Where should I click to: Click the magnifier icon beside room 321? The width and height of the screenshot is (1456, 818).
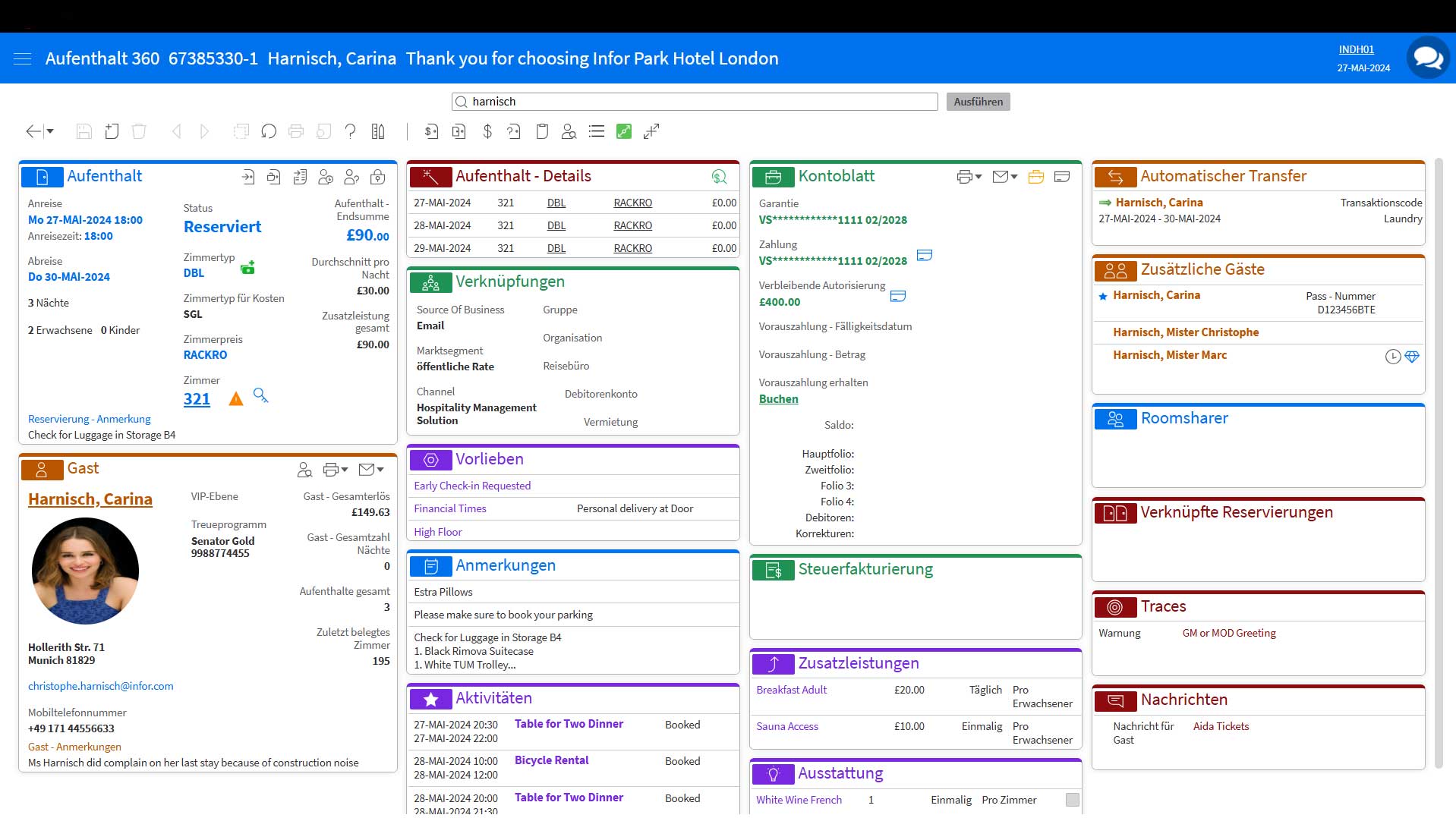tap(260, 395)
